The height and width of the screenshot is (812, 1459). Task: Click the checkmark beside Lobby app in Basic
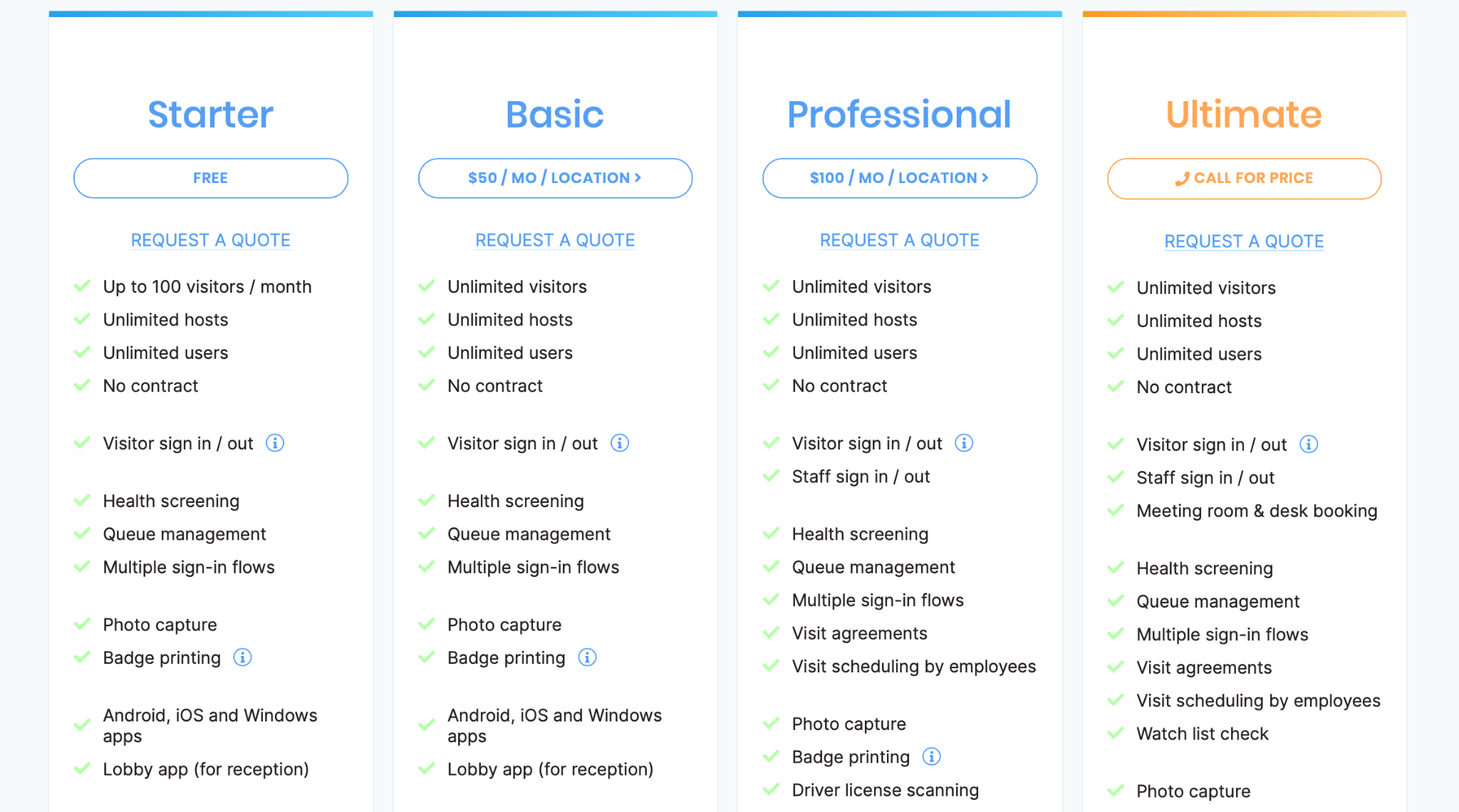[426, 769]
